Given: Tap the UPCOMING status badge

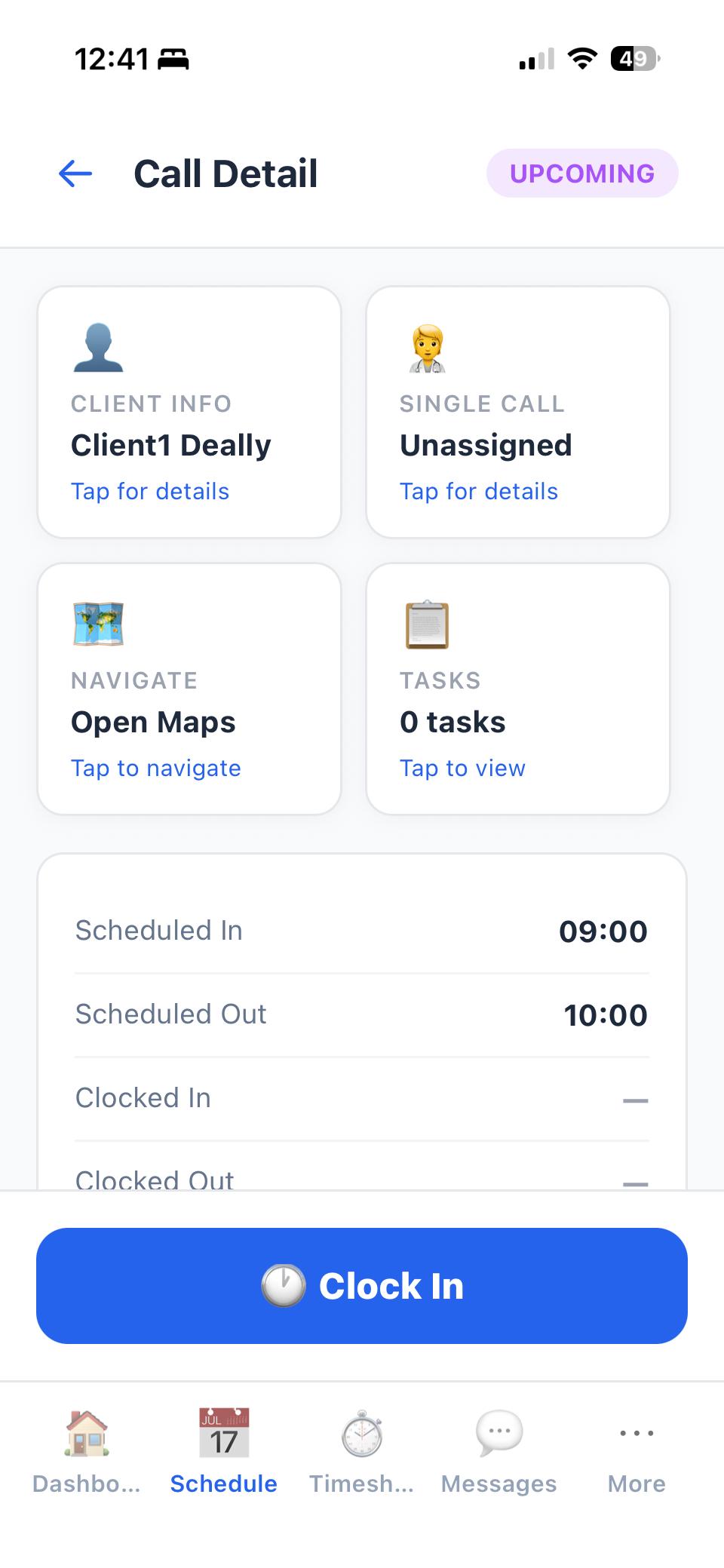Looking at the screenshot, I should click(582, 173).
